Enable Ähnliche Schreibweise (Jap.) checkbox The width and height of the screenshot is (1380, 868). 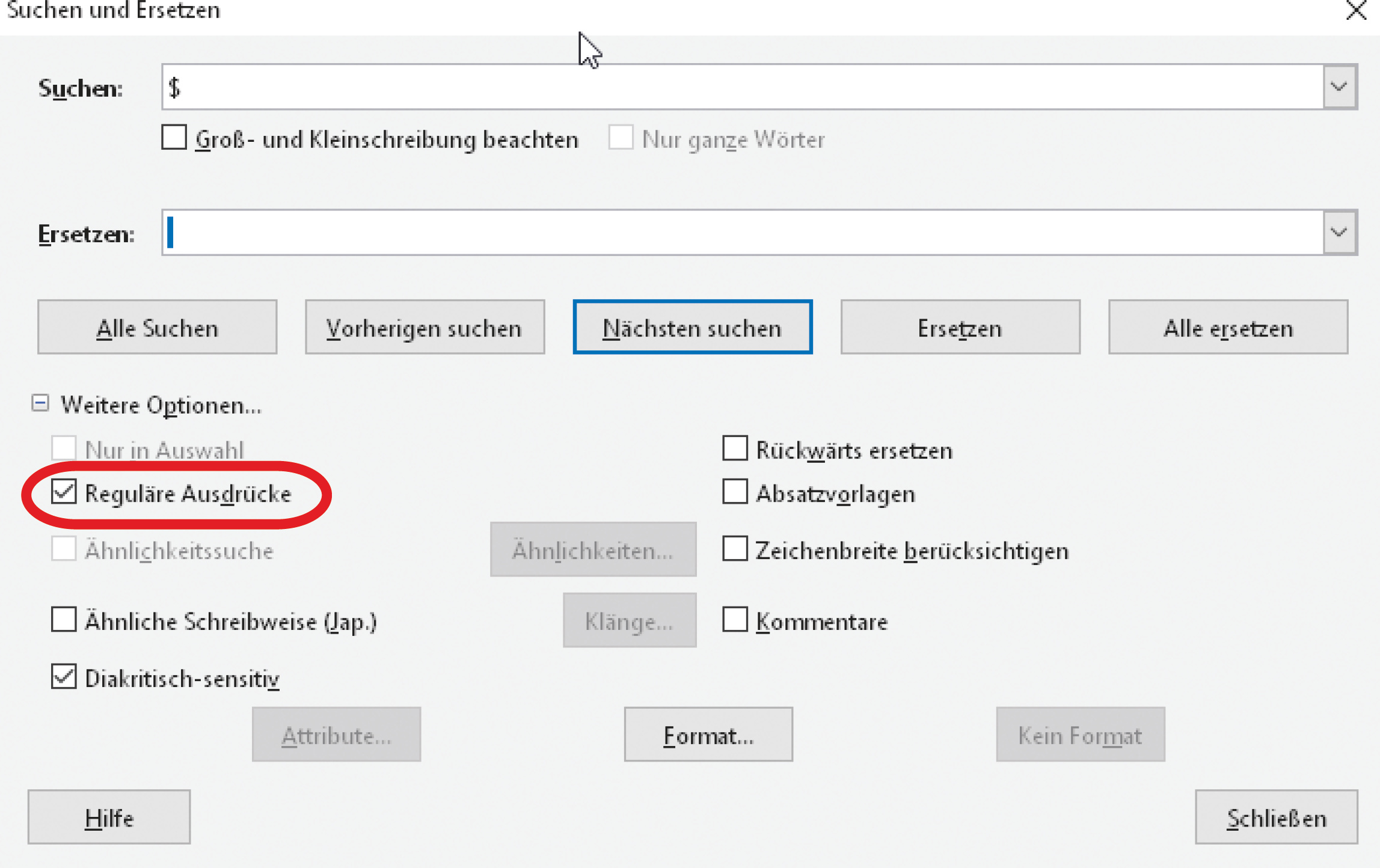pos(64,620)
